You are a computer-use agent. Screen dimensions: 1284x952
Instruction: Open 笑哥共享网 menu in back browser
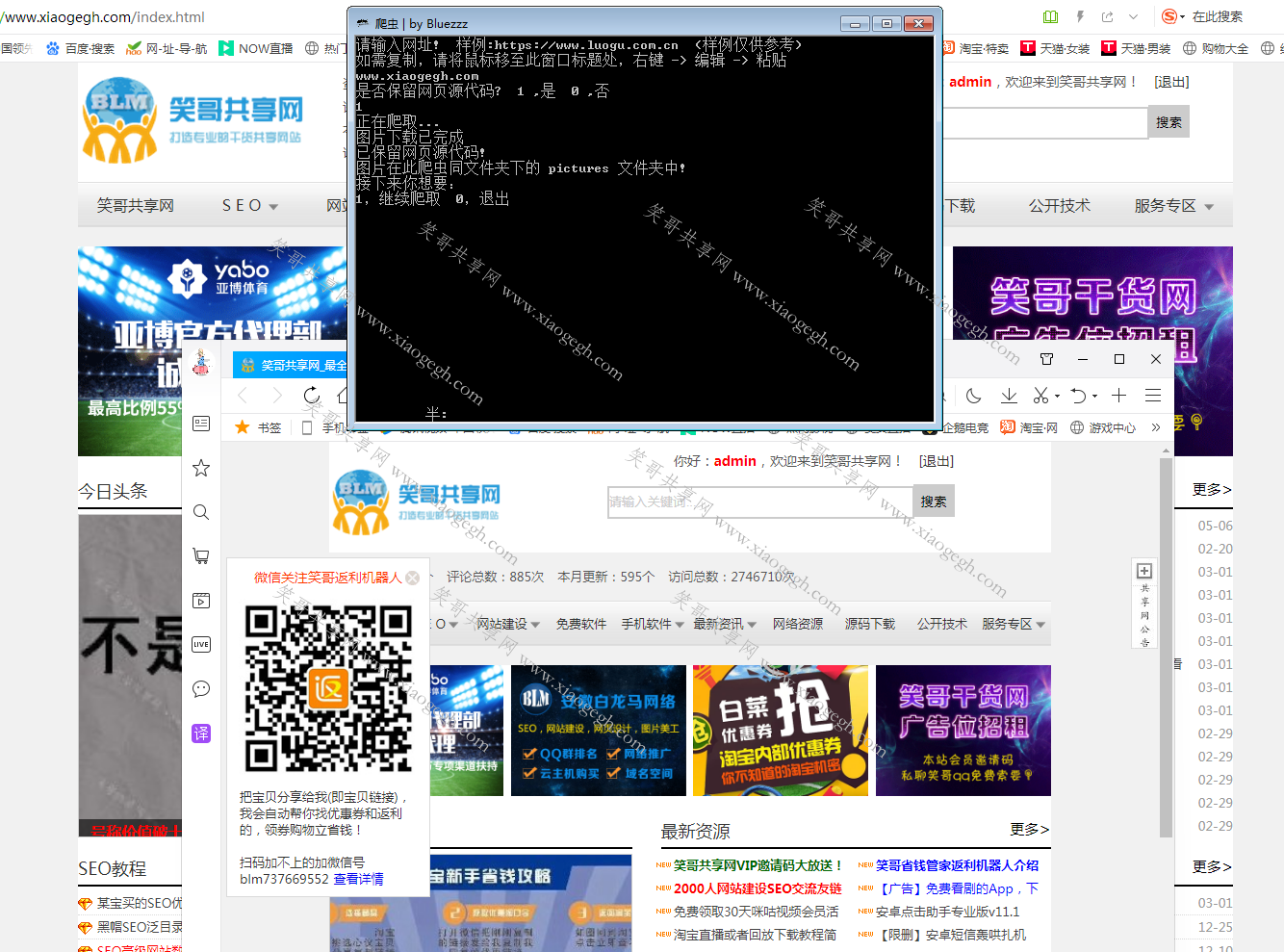(x=135, y=206)
